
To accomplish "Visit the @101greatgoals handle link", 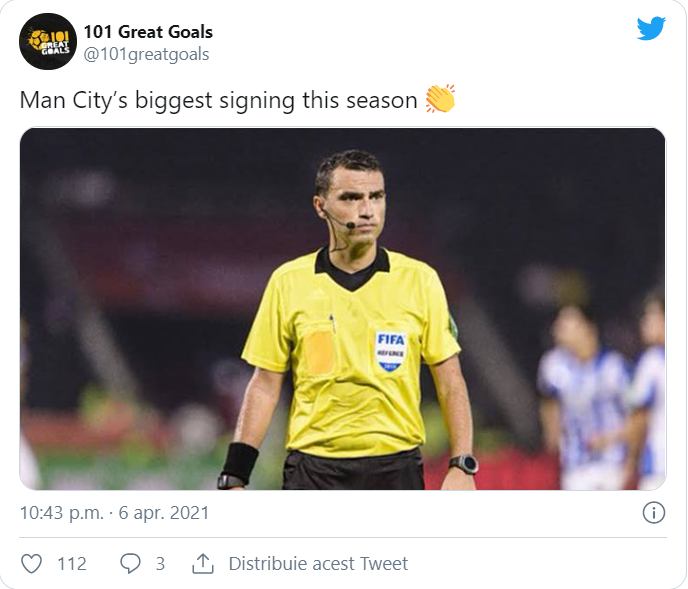I will [146, 54].
